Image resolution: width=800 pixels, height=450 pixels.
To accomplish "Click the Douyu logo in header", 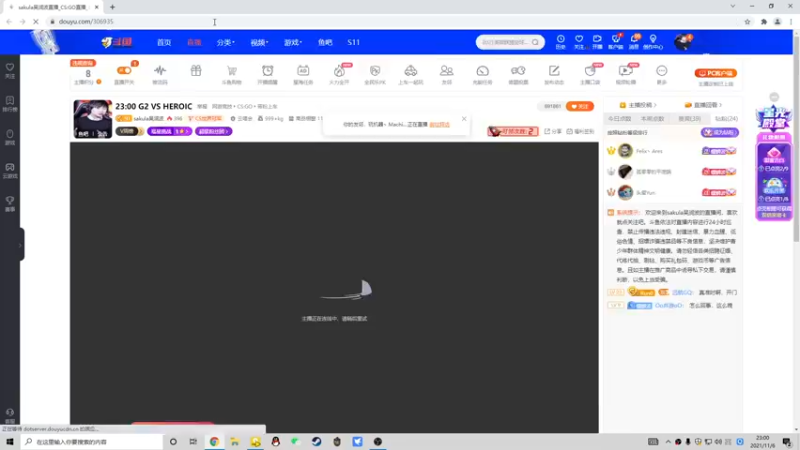I will 116,42.
